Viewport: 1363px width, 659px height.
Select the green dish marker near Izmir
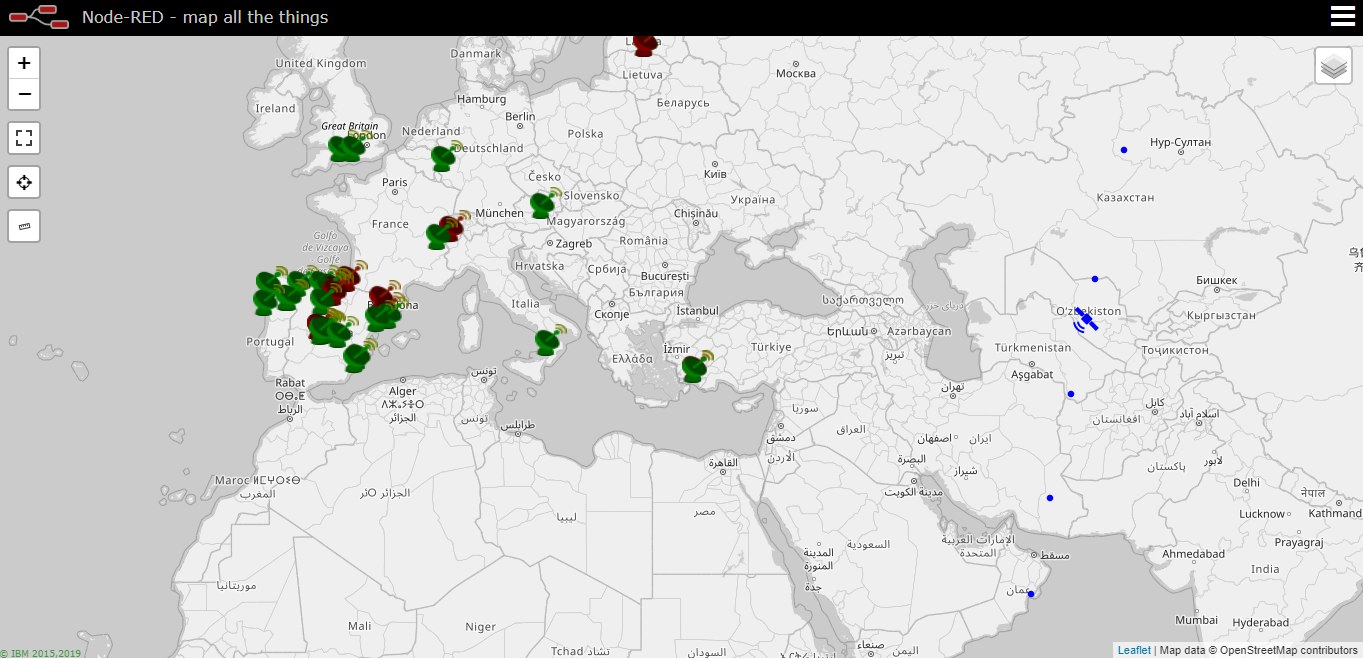point(695,368)
